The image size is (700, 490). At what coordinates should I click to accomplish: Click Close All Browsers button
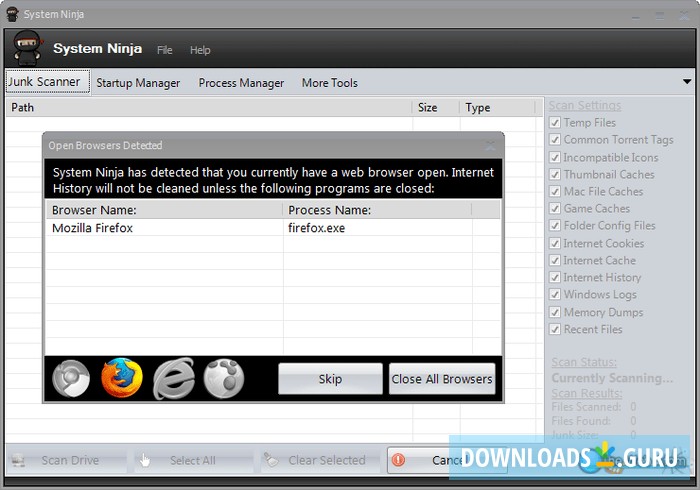(x=442, y=379)
